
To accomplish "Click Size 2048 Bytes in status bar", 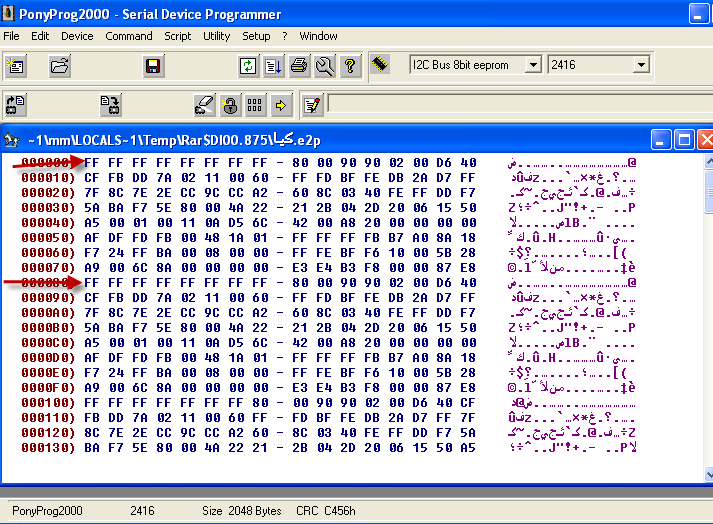I will tap(242, 511).
